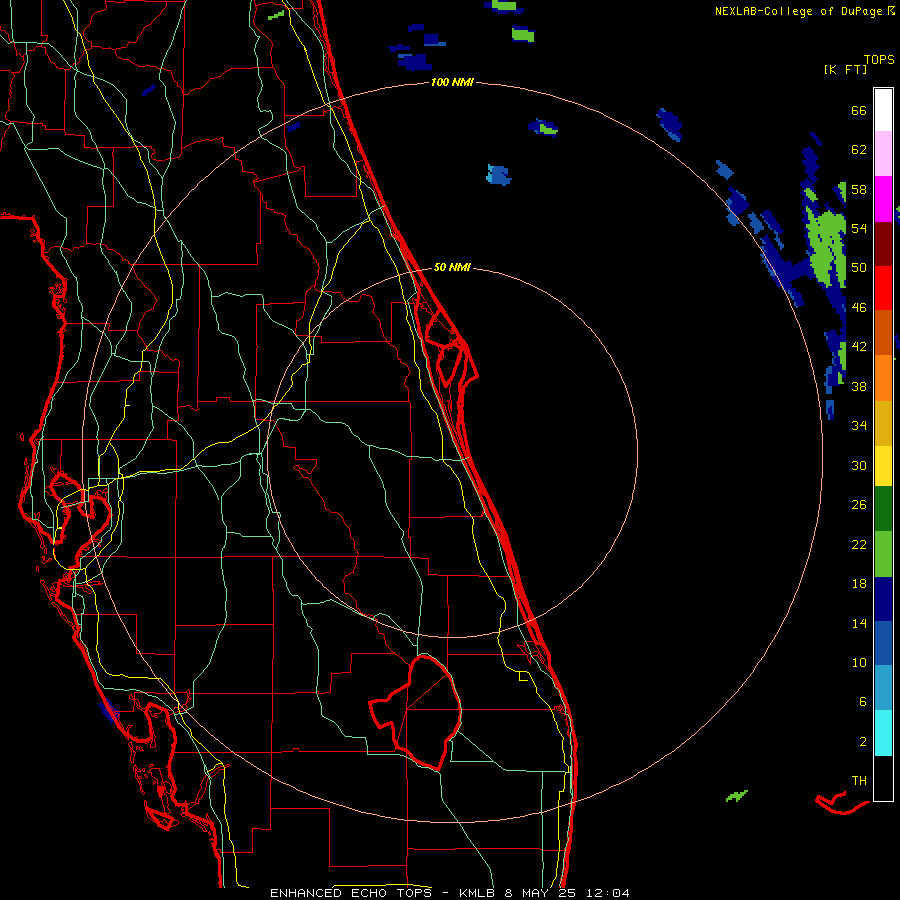Click the [K FT] units label

(845, 70)
